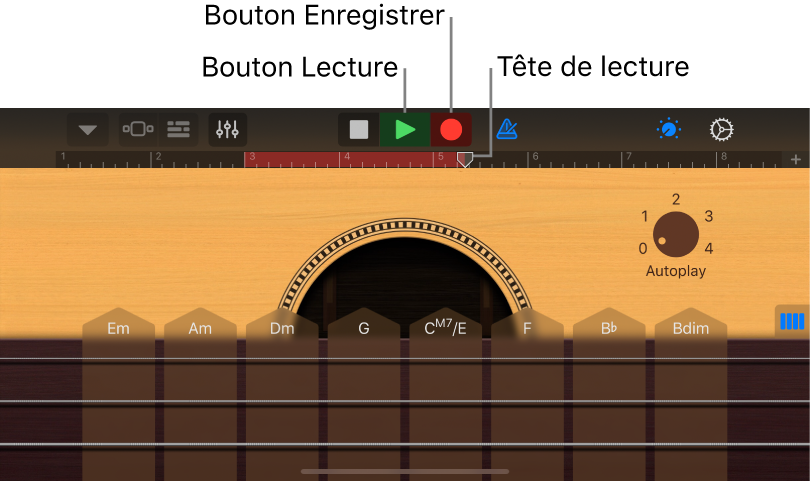The image size is (811, 481).
Task: Add song section with plus button
Action: tap(796, 159)
